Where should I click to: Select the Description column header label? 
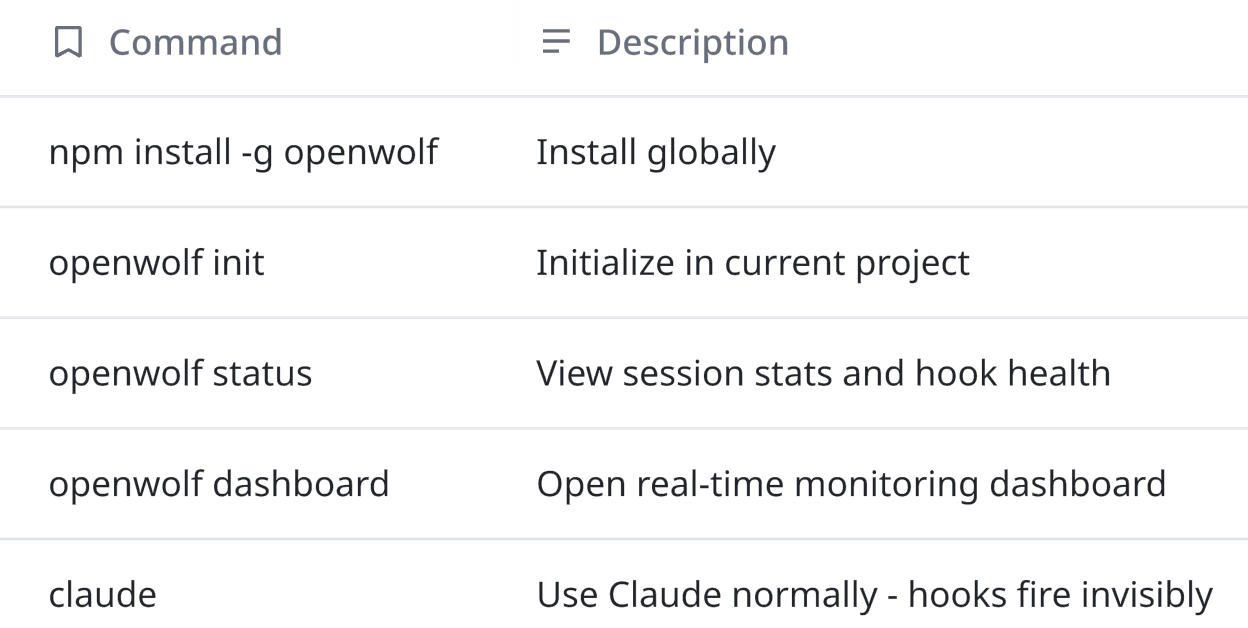[x=692, y=43]
